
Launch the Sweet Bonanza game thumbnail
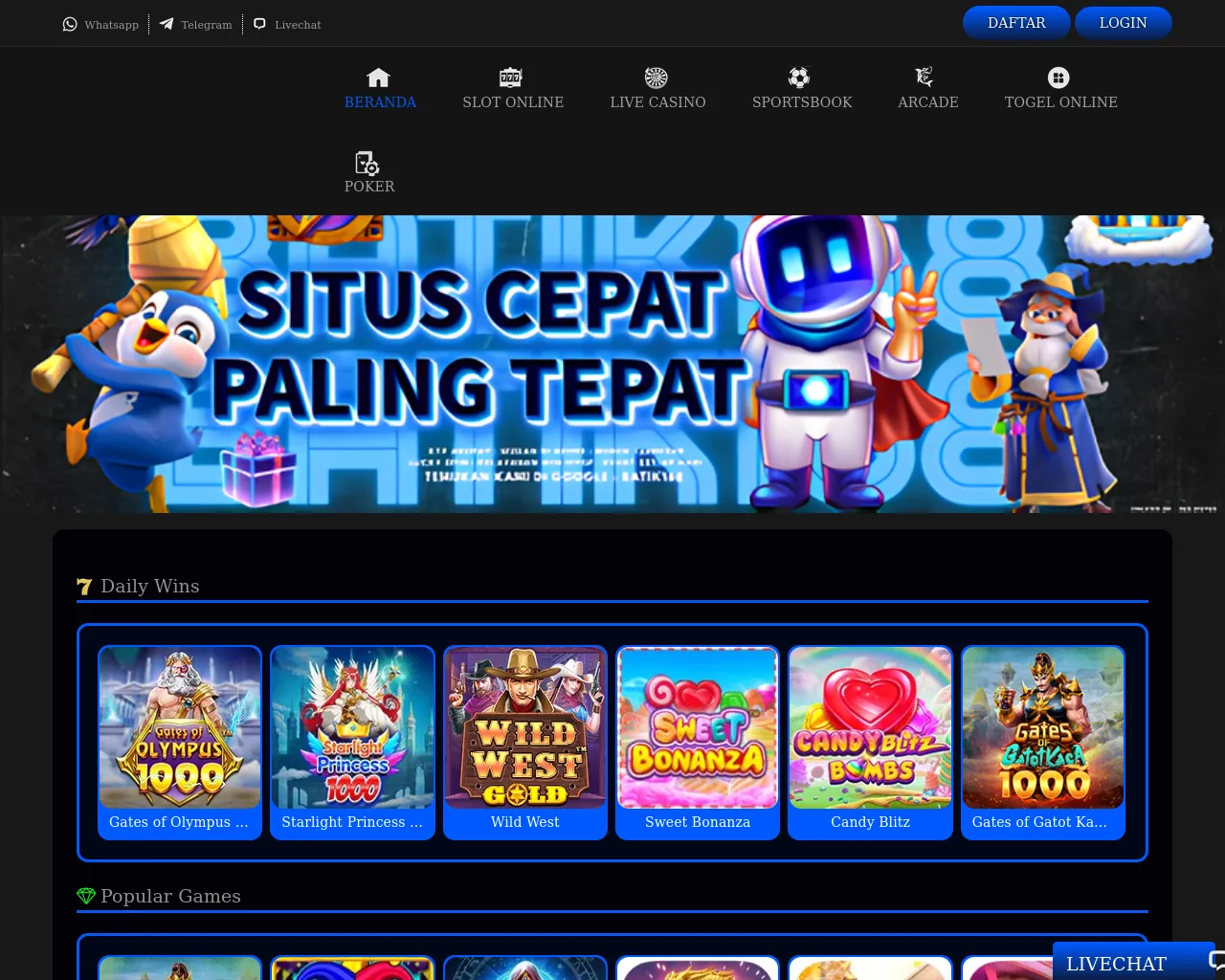pos(698,727)
